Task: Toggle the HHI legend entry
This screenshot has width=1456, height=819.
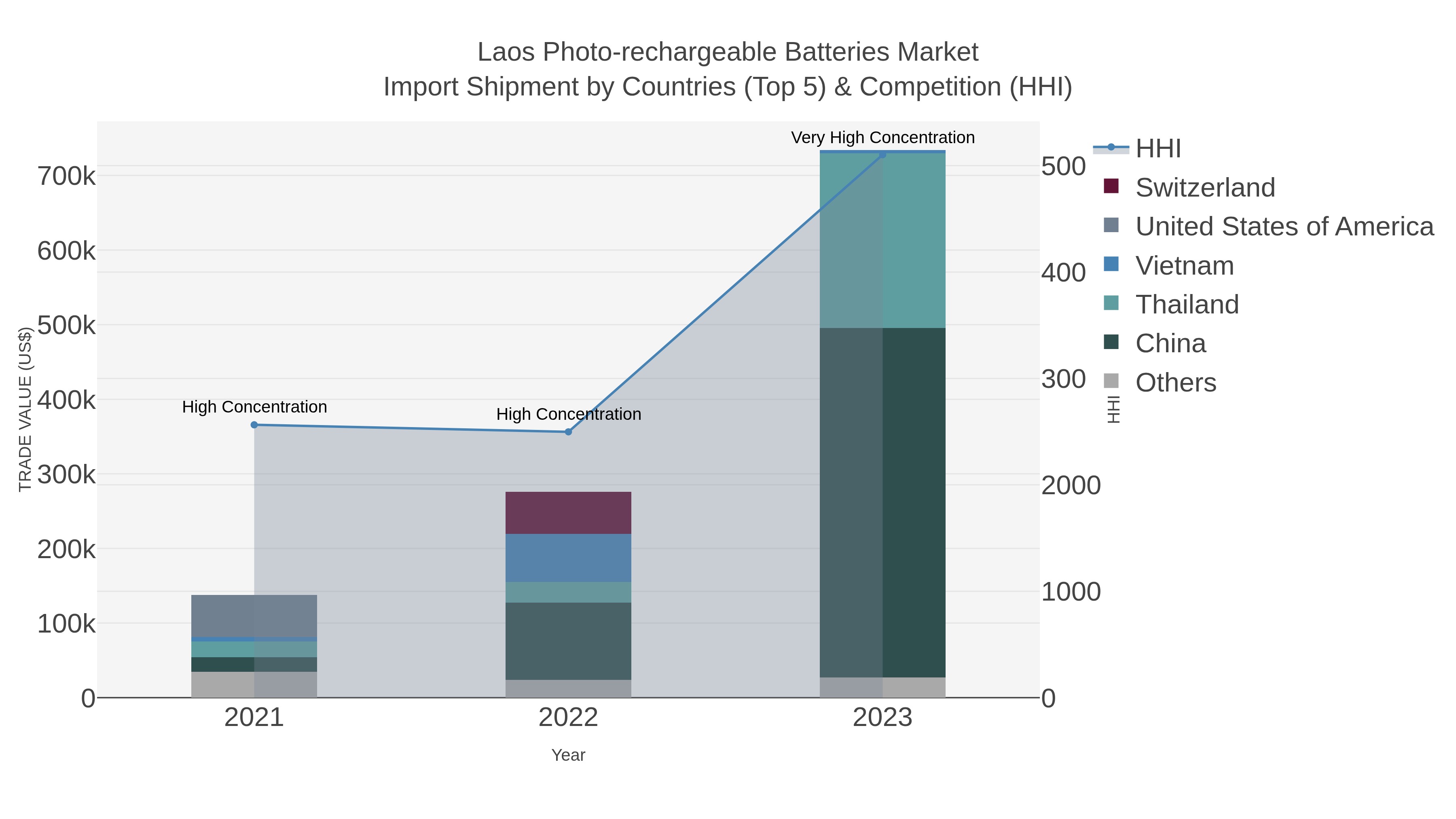Action: pyautogui.click(x=1137, y=148)
